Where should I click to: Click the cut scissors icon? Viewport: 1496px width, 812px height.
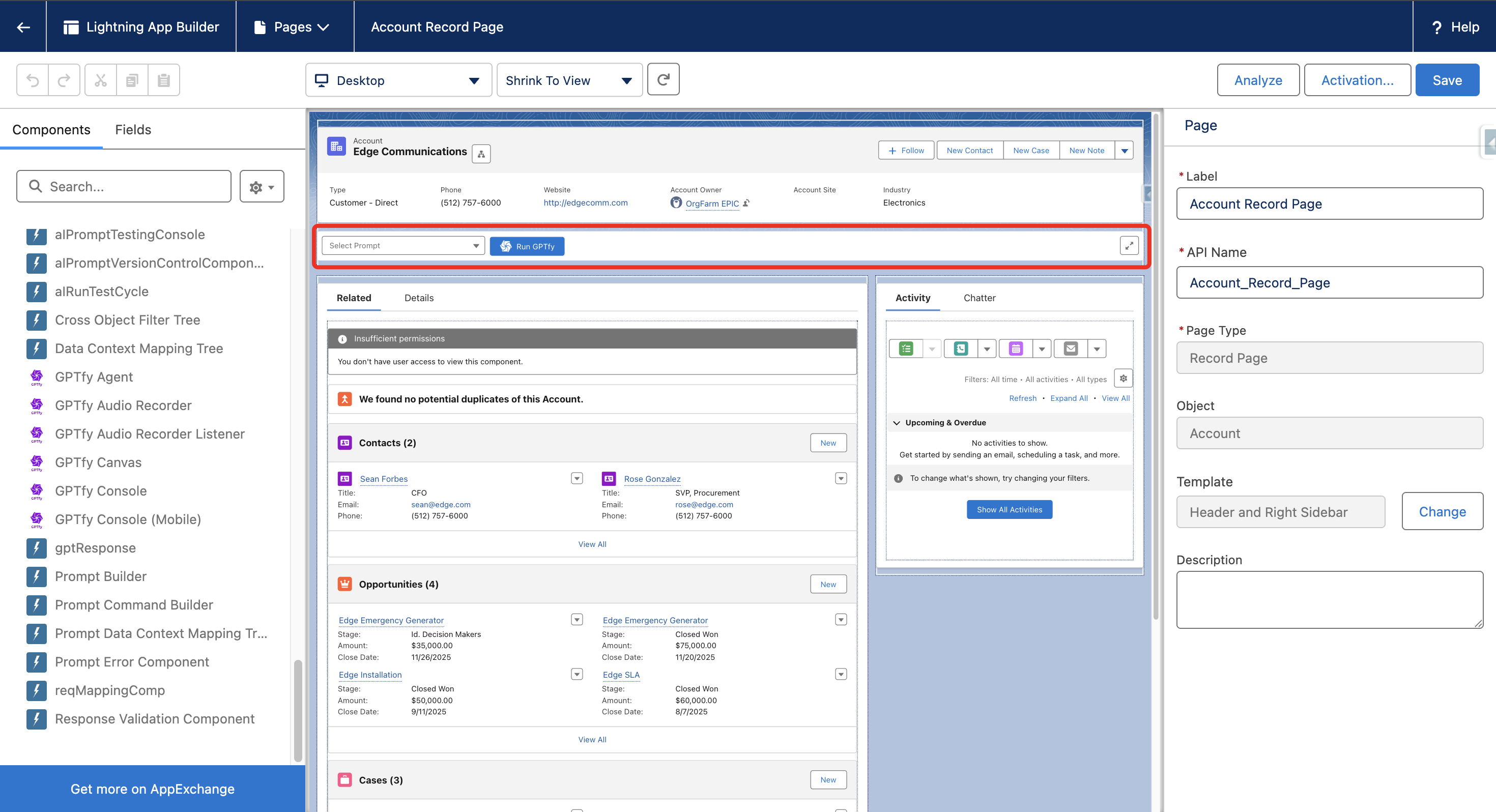pyautogui.click(x=100, y=80)
